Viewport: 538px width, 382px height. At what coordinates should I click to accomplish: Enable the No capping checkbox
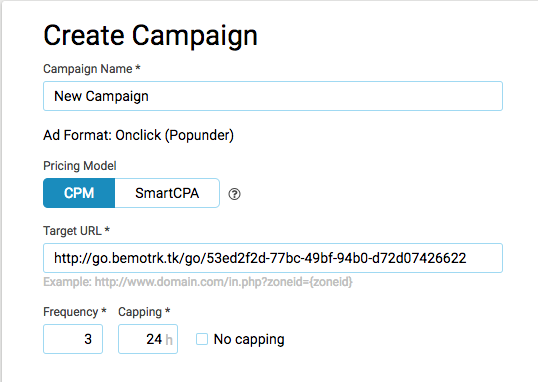coord(202,339)
